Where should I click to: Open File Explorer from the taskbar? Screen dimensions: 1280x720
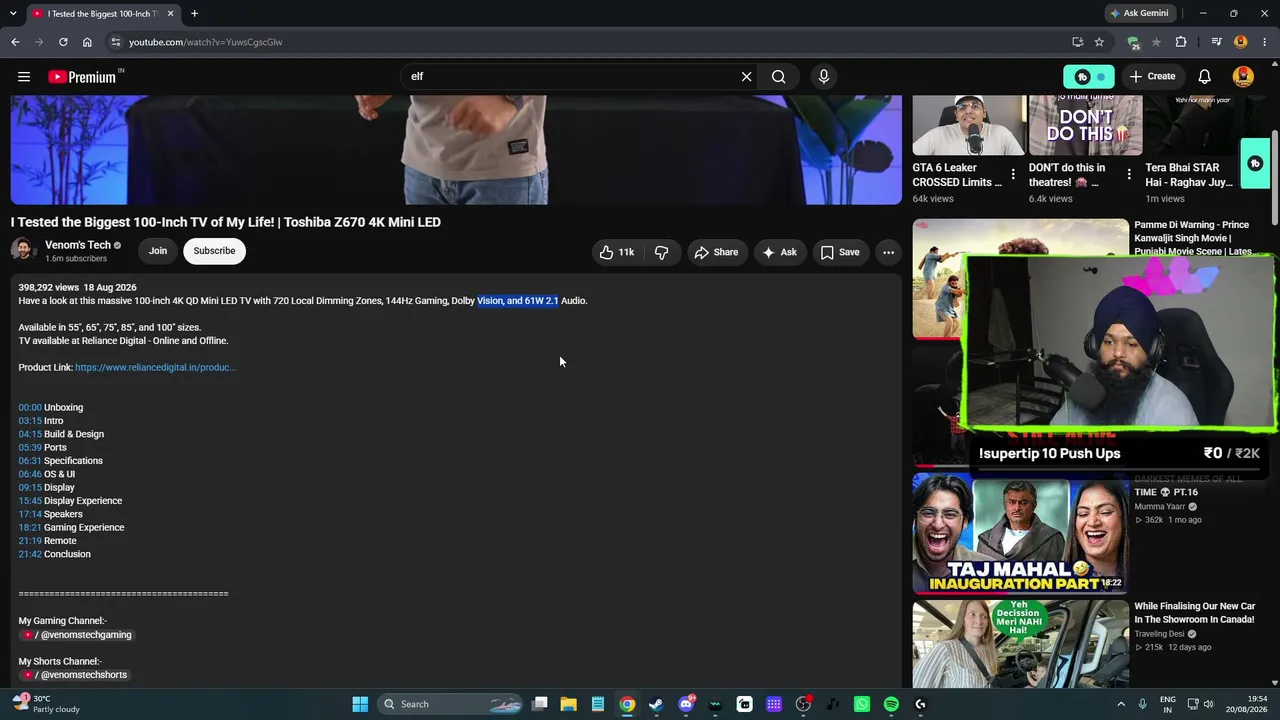[568, 704]
